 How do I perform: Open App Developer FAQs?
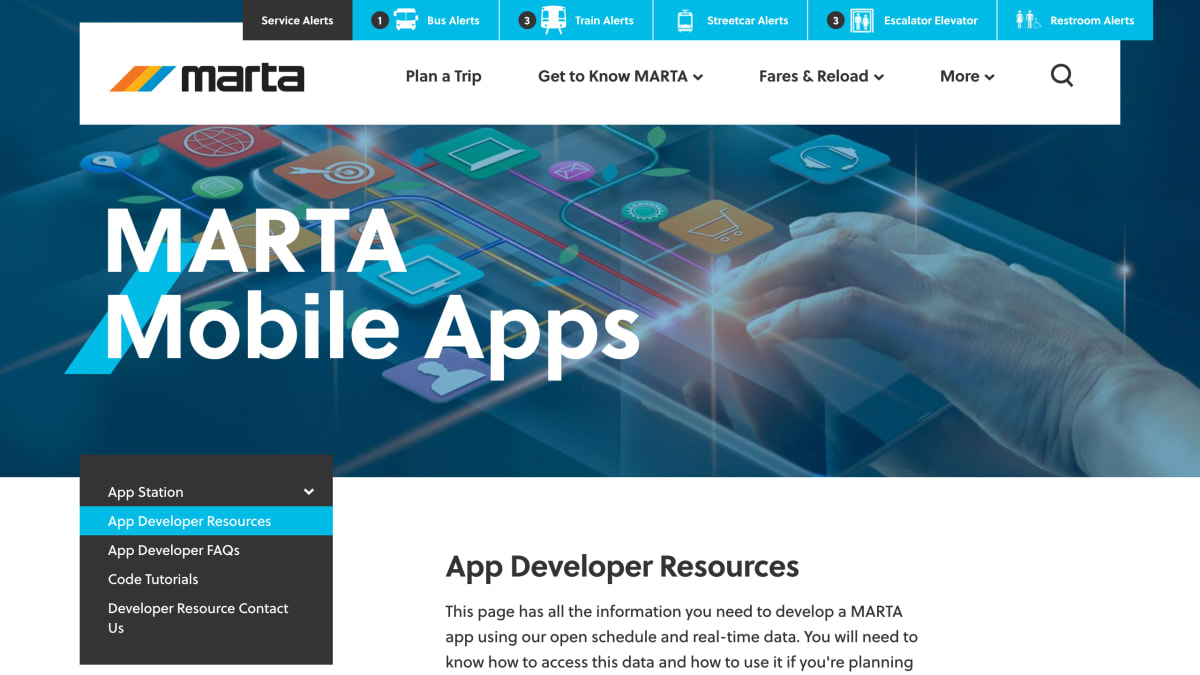point(174,550)
